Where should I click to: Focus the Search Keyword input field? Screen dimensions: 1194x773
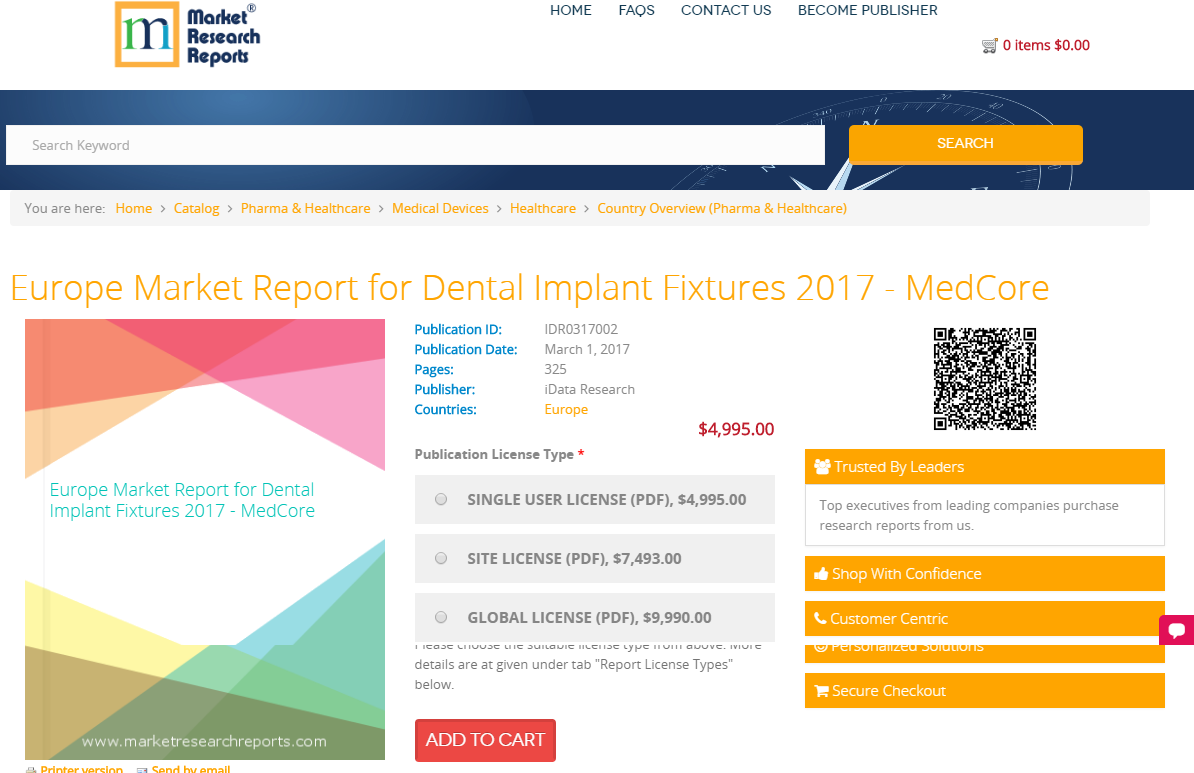tap(415, 145)
